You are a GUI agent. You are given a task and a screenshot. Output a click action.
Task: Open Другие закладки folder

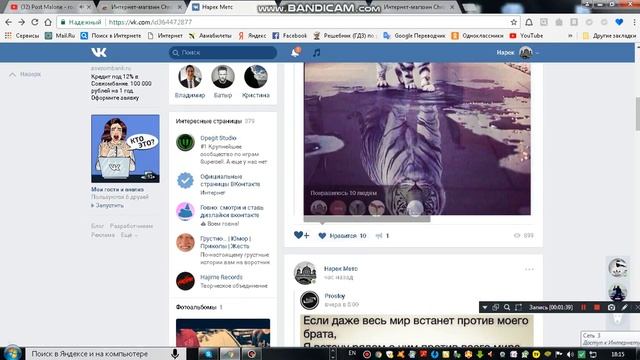(609, 36)
